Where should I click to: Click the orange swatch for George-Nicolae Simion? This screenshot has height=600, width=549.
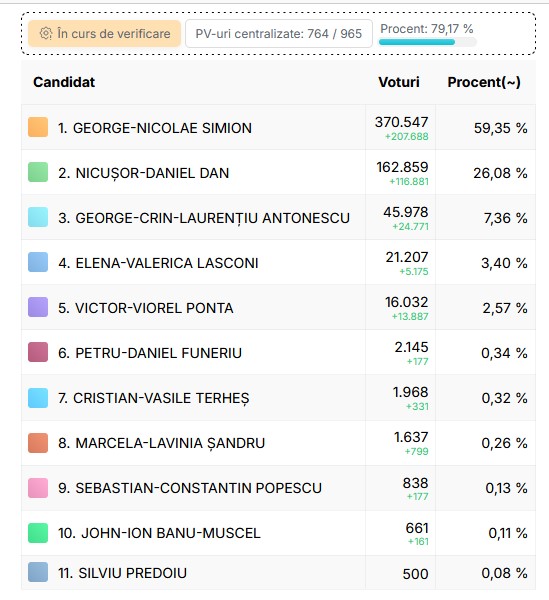click(38, 127)
